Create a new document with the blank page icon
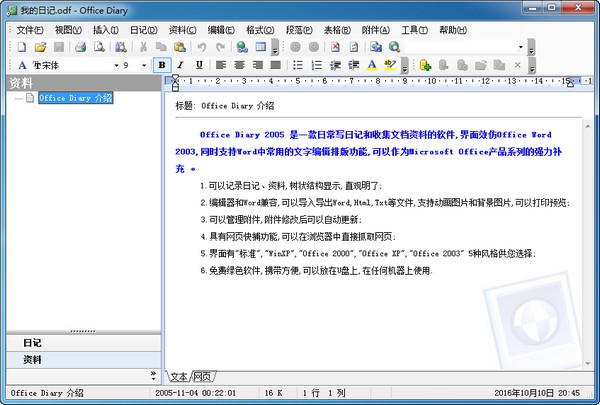This screenshot has width=600, height=405. coord(22,47)
